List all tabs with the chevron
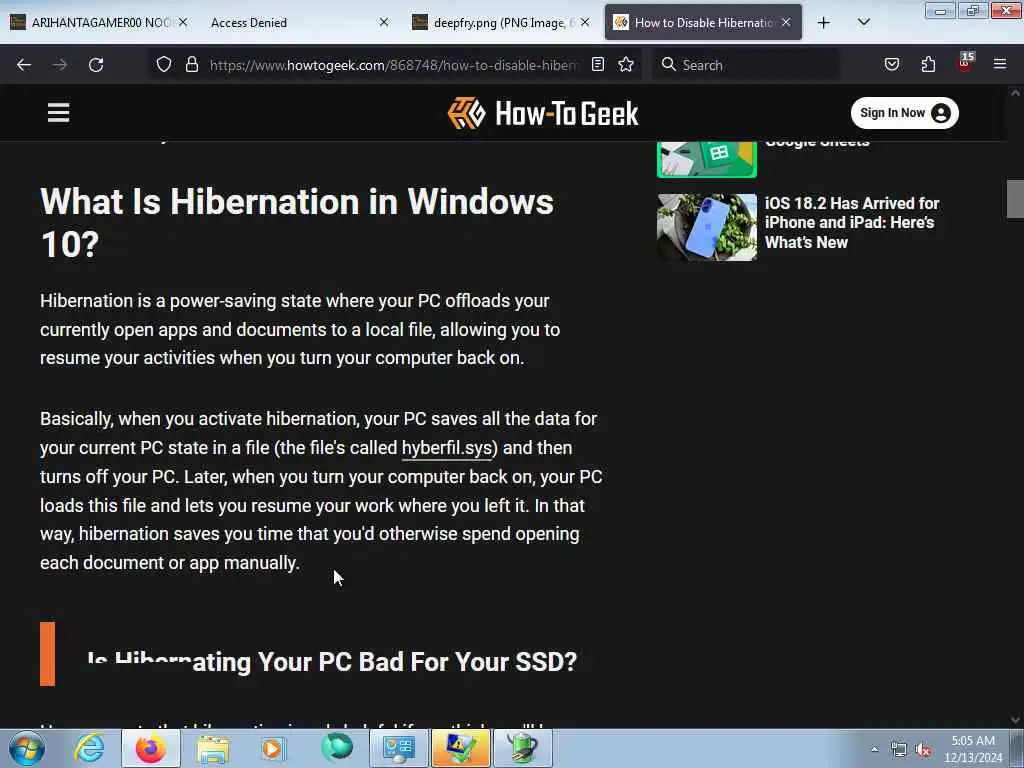Viewport: 1024px width, 768px height. point(863,22)
